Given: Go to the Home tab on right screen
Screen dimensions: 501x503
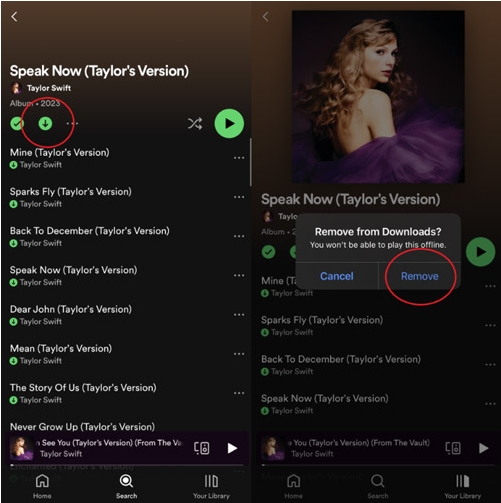Looking at the screenshot, I should click(293, 487).
